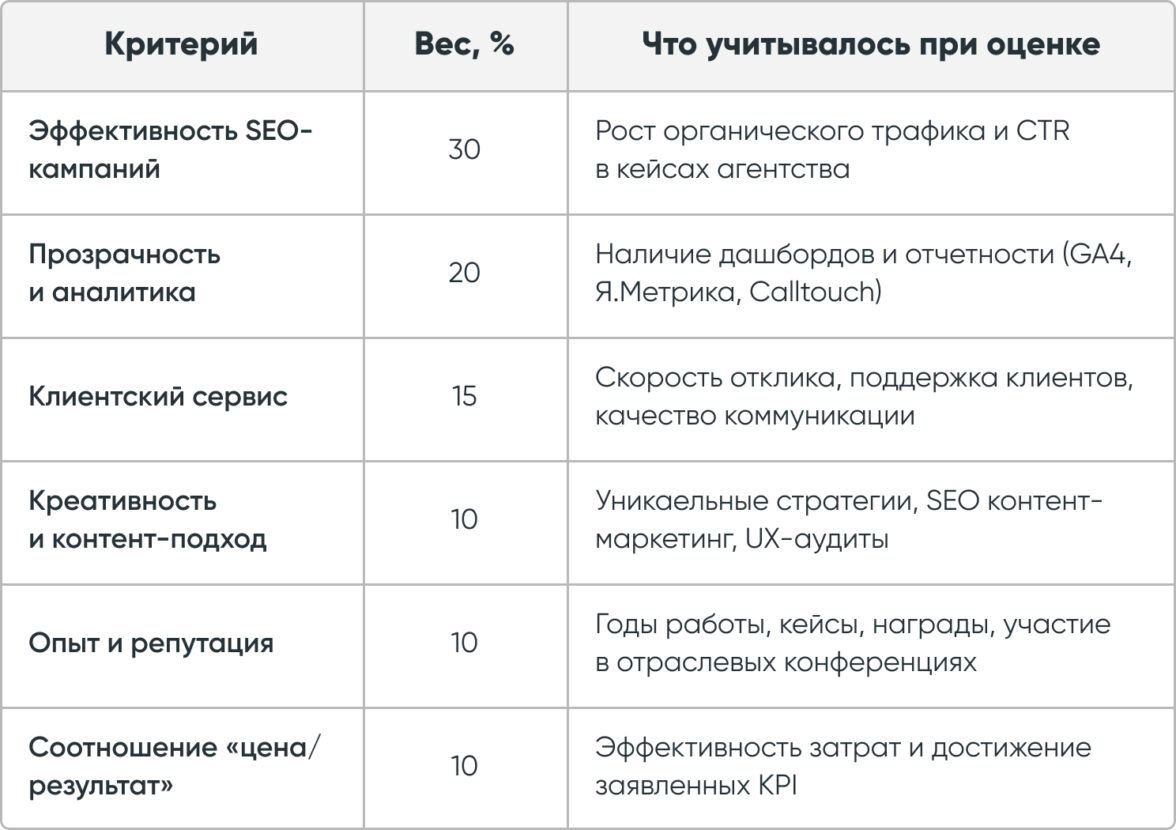The width and height of the screenshot is (1176, 830).
Task: Click weight 10 in the Креативность row
Action: 464,519
